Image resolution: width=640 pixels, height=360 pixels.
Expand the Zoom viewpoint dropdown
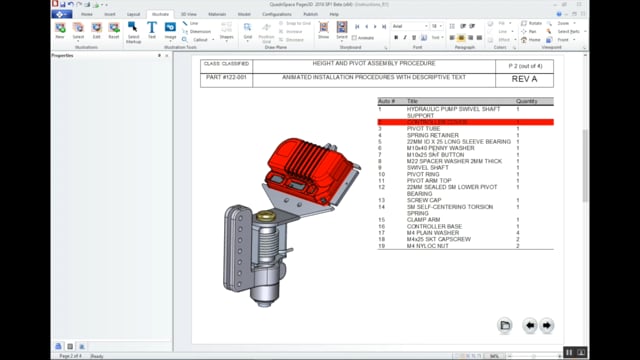point(574,23)
